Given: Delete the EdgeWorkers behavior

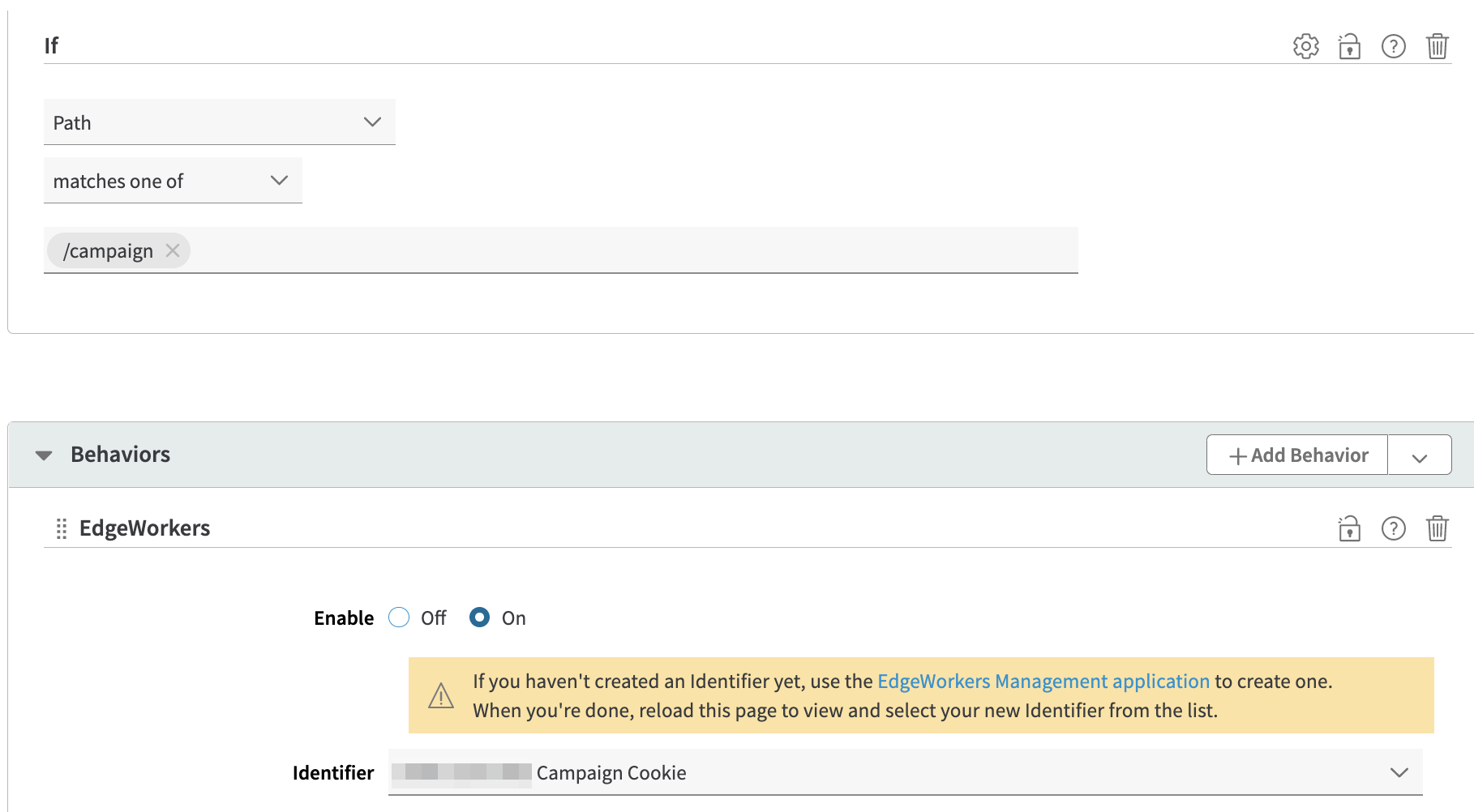Looking at the screenshot, I should (1437, 528).
